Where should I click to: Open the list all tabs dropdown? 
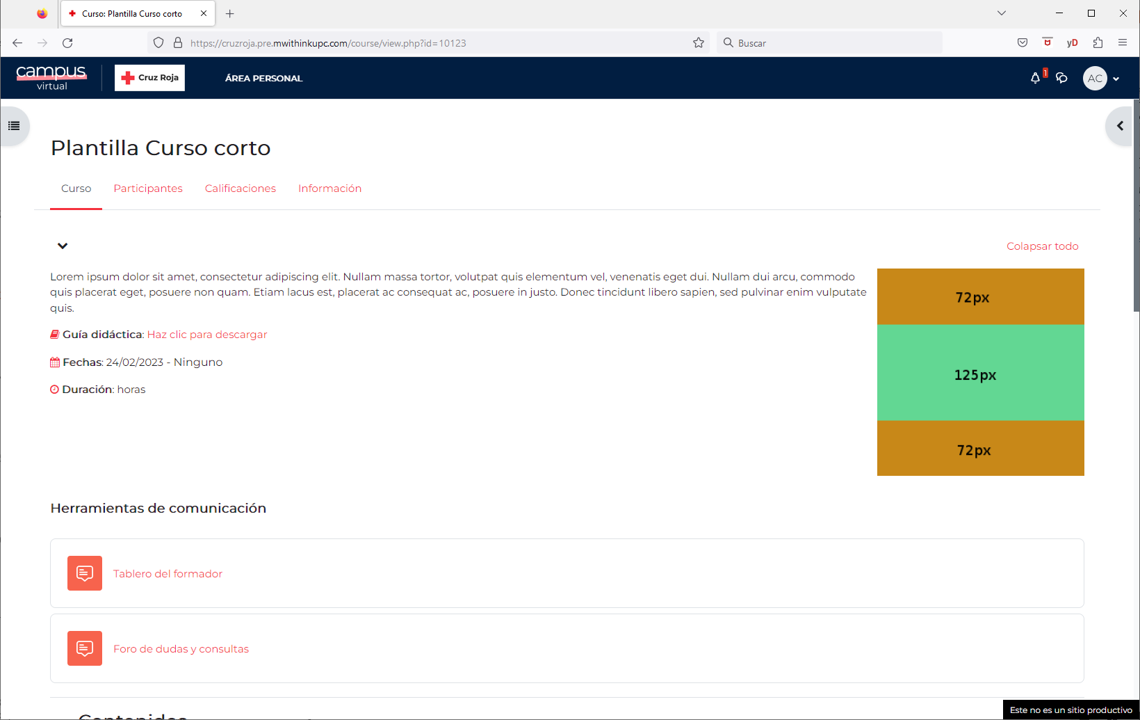click(x=1001, y=14)
